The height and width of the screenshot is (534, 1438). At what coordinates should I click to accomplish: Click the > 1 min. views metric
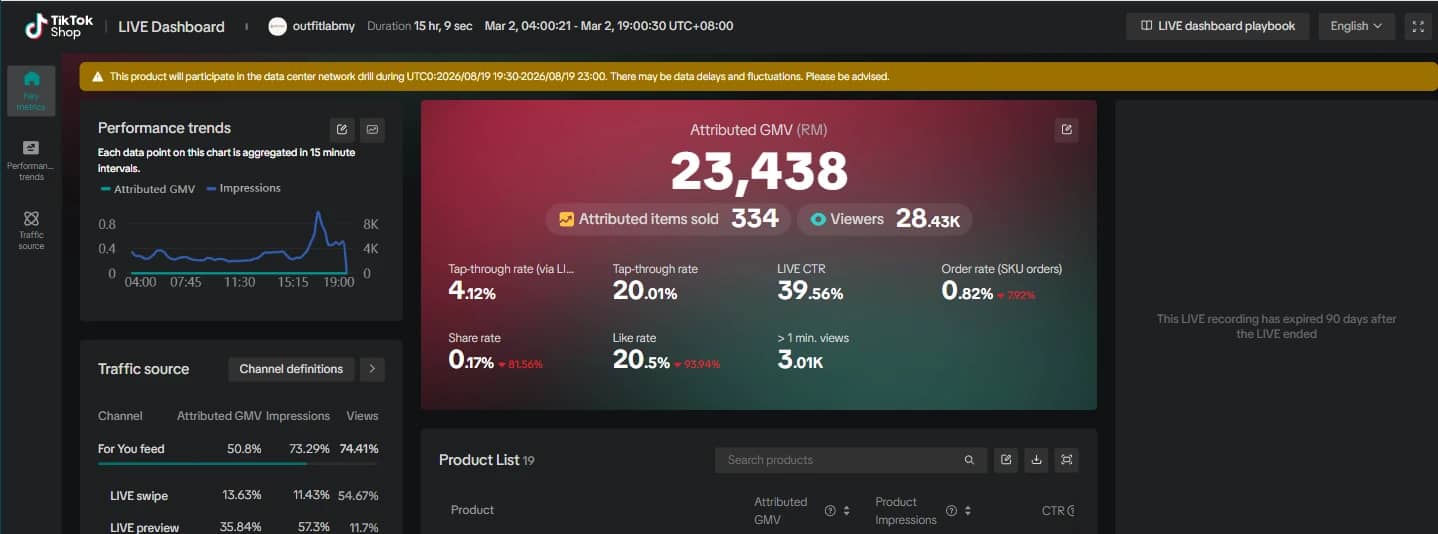point(813,352)
